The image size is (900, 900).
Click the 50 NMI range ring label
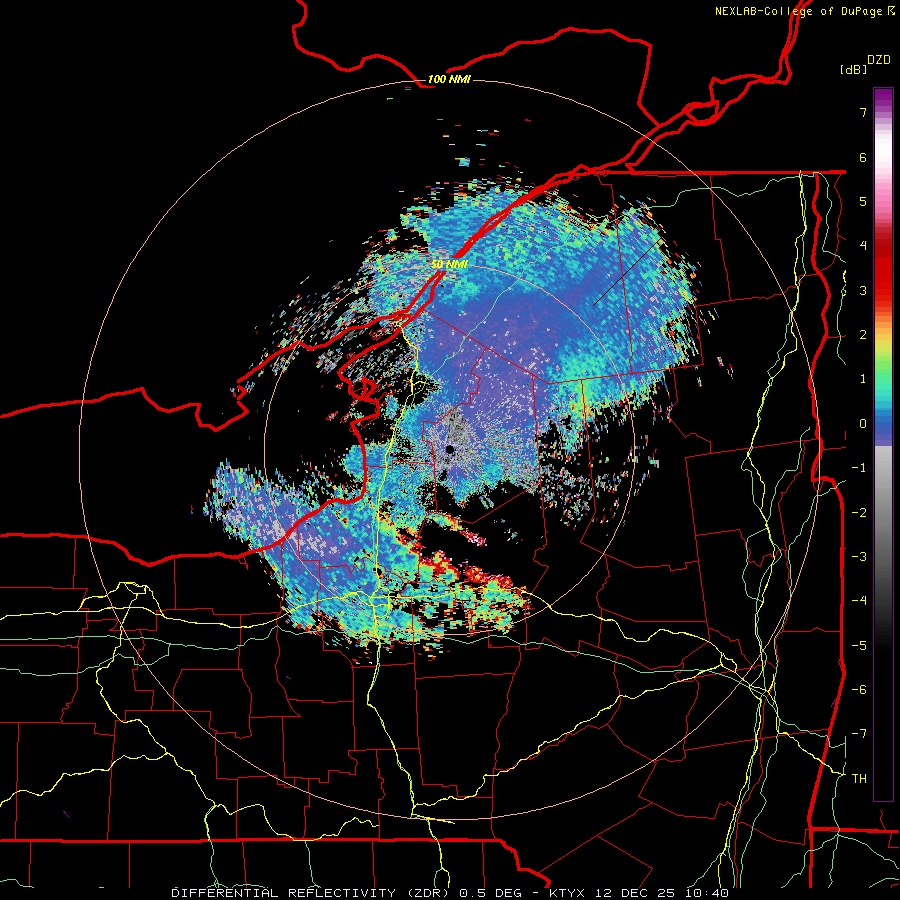449,264
